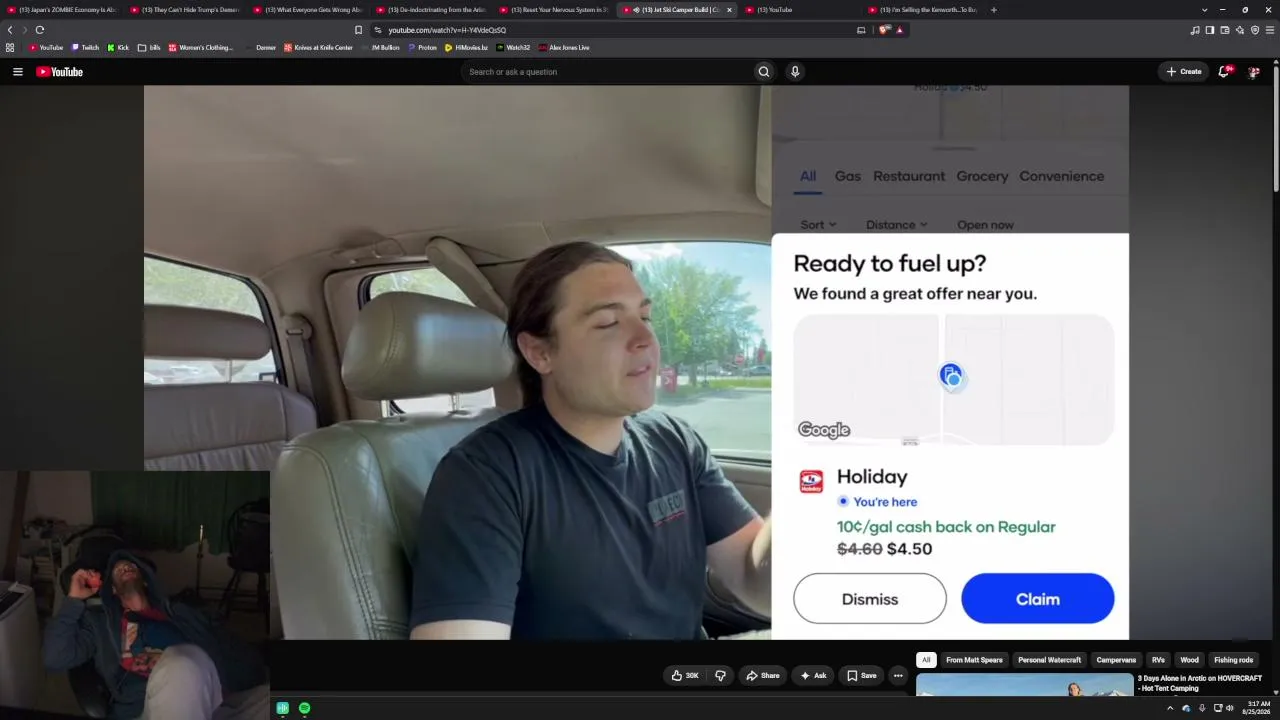Bookmark this page using the bookmark icon

(x=358, y=30)
